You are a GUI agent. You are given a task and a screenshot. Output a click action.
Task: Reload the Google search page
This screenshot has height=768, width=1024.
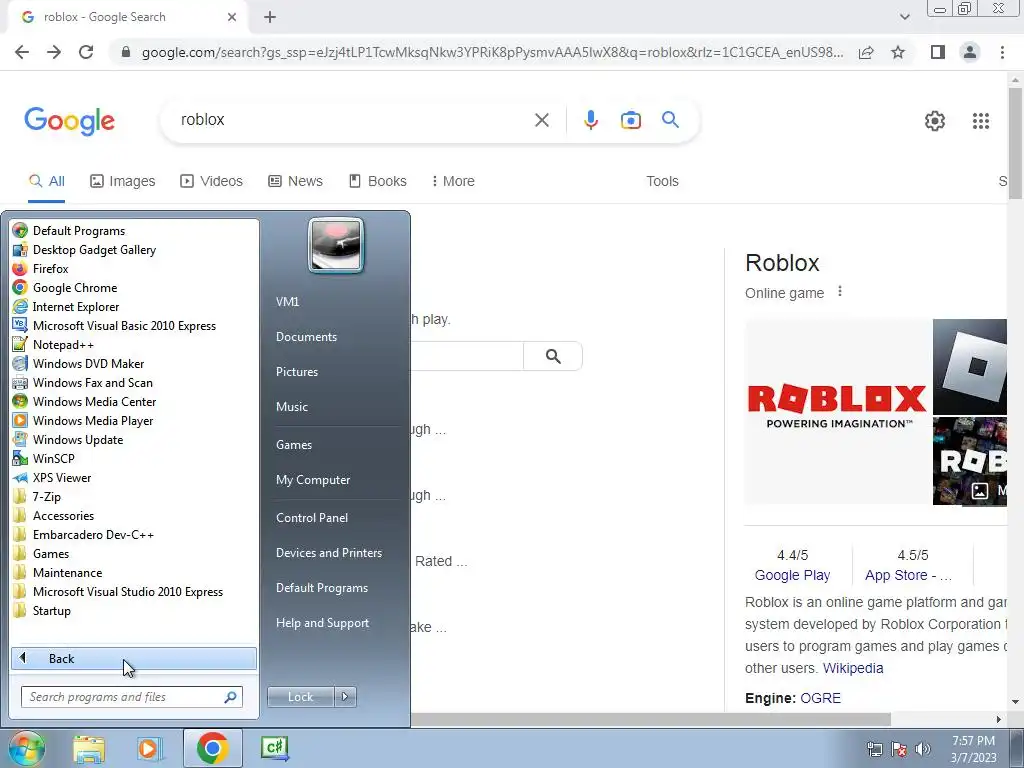tap(86, 52)
